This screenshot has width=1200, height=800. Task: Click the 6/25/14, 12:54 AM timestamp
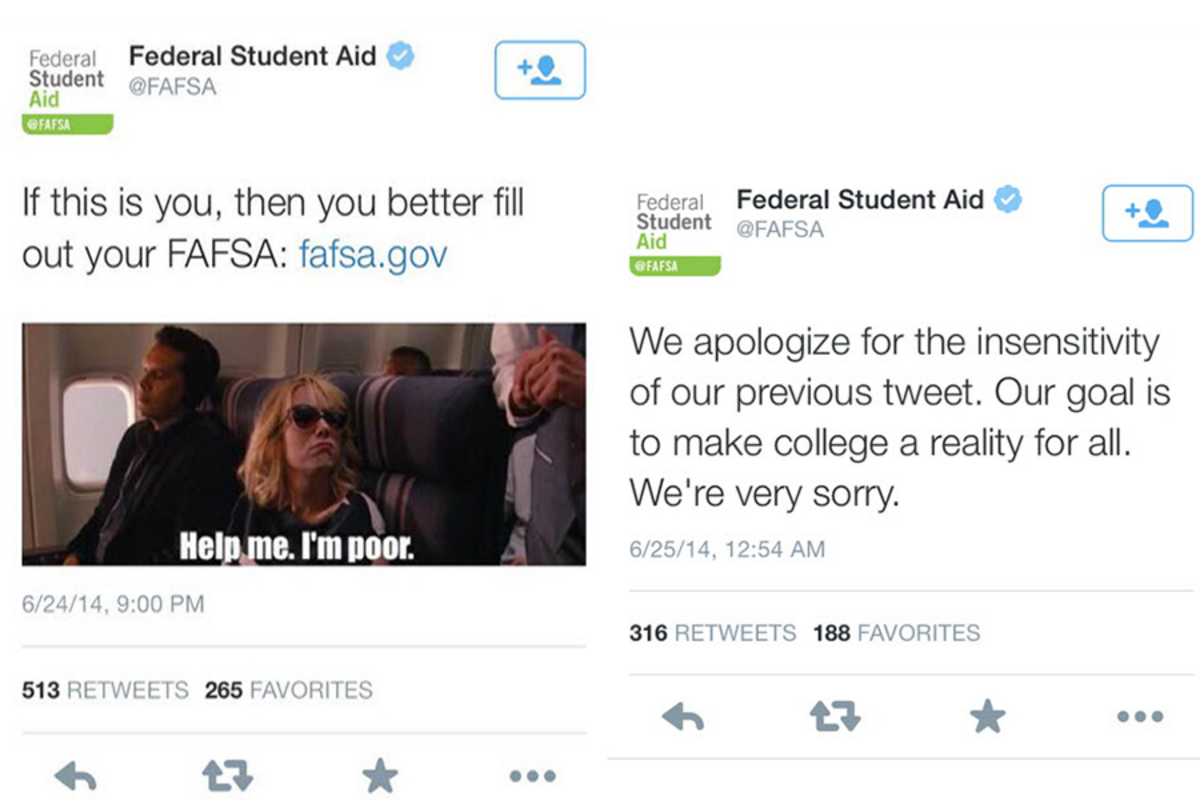727,549
